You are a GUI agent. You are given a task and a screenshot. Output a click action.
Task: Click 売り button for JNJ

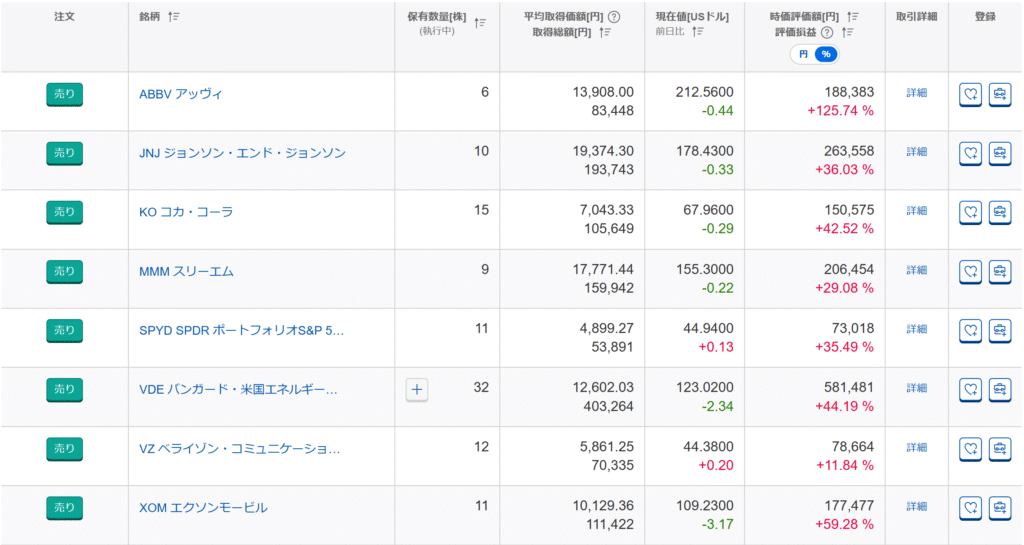pos(64,153)
